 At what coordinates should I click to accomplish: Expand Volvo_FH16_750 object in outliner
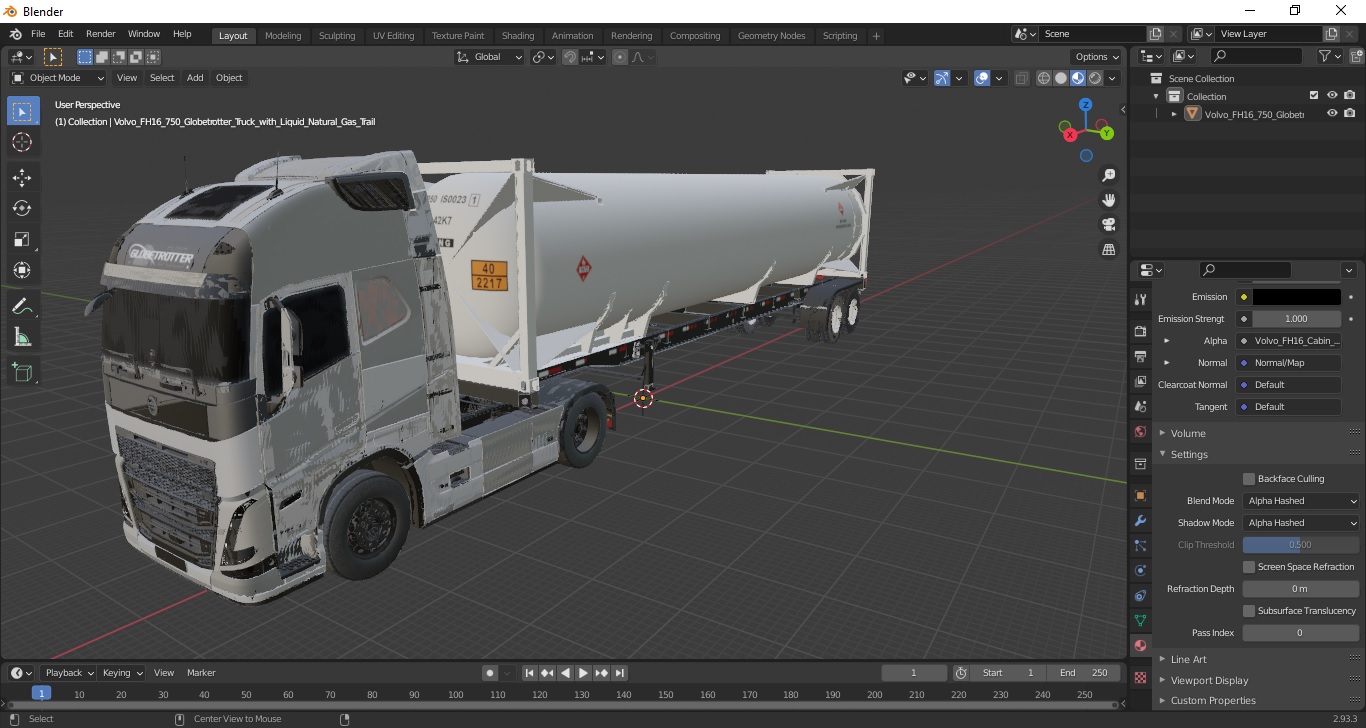pyautogui.click(x=1174, y=114)
